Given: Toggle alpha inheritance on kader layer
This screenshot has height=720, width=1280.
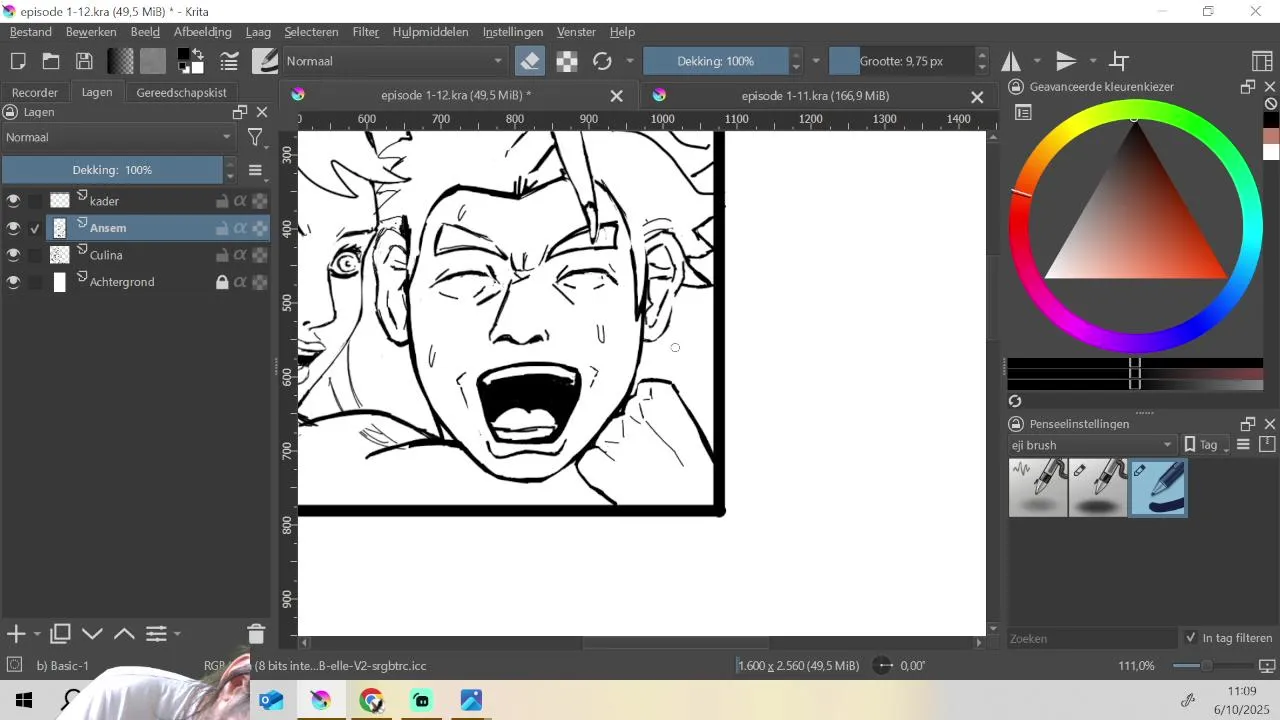Looking at the screenshot, I should [240, 201].
